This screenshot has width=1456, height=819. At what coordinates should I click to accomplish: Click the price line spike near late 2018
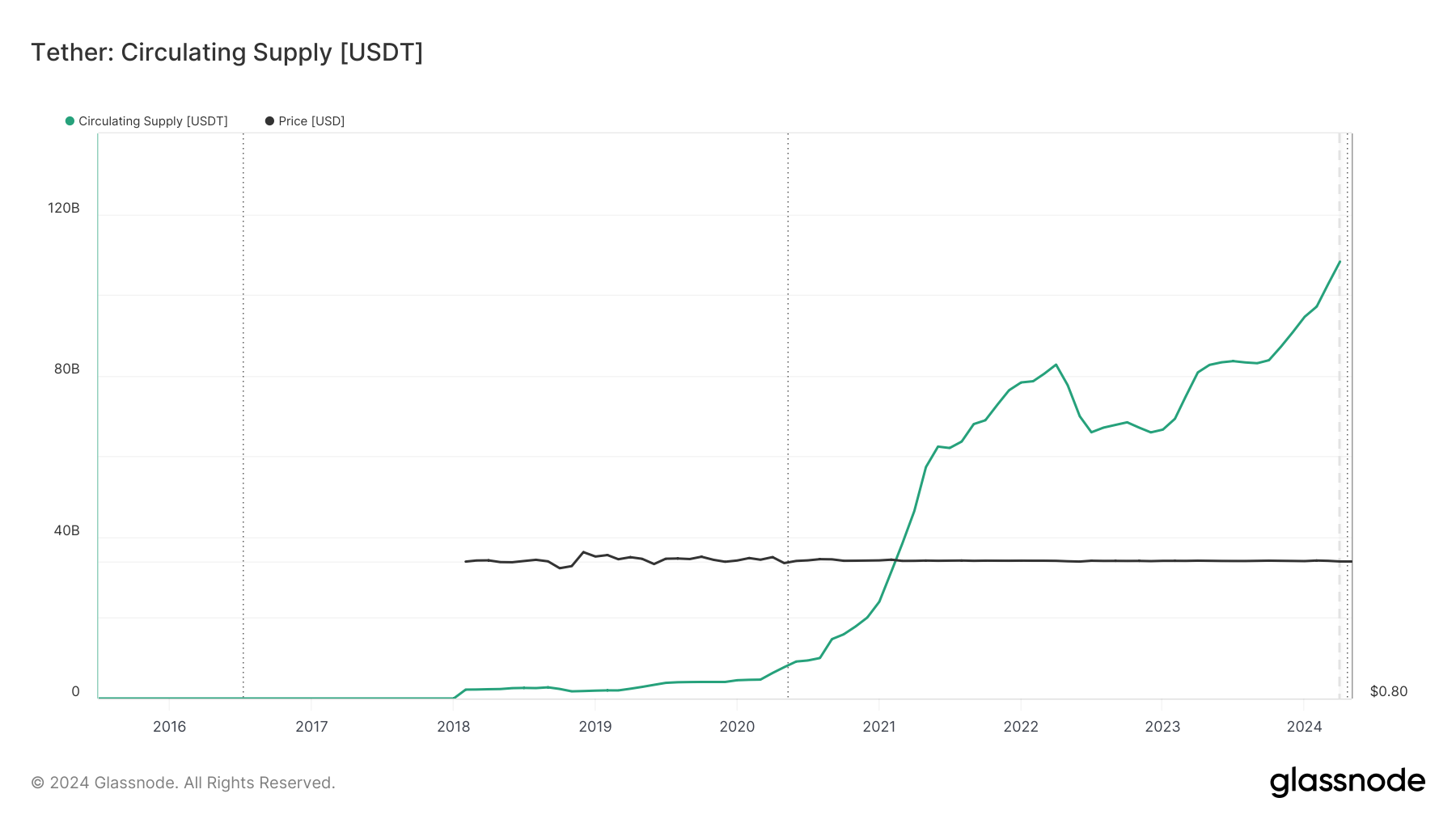coord(583,552)
